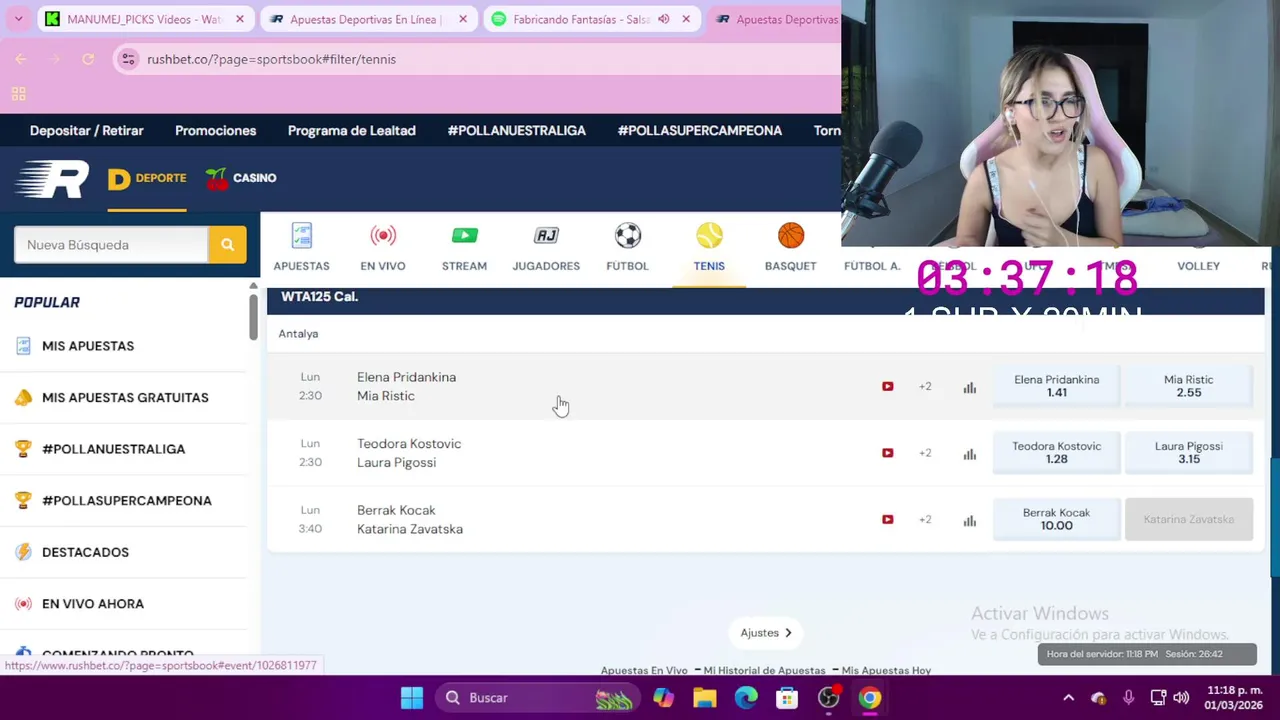The width and height of the screenshot is (1280, 720).
Task: Open stream for Pridankina vs Ristic
Action: [x=887, y=386]
